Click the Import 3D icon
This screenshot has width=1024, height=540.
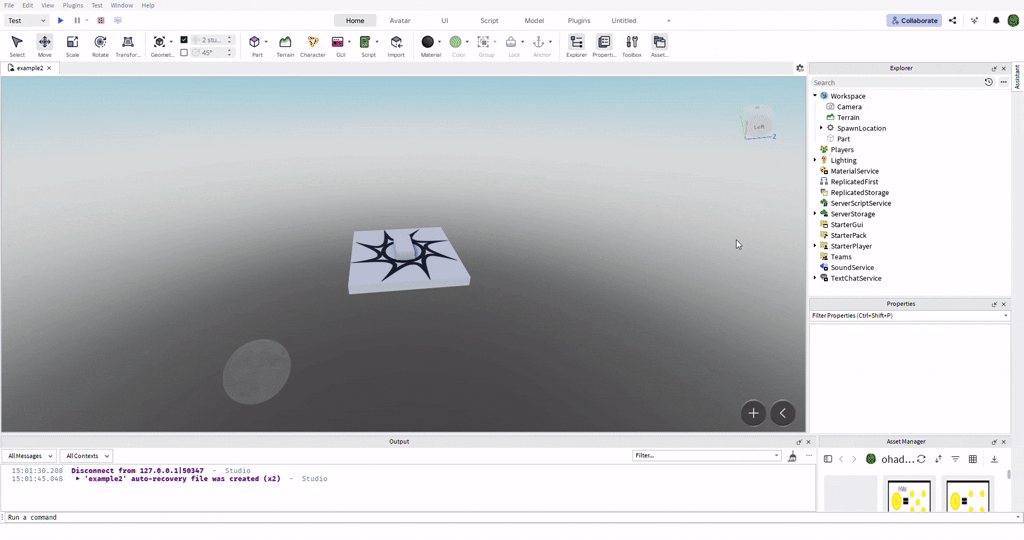click(396, 45)
